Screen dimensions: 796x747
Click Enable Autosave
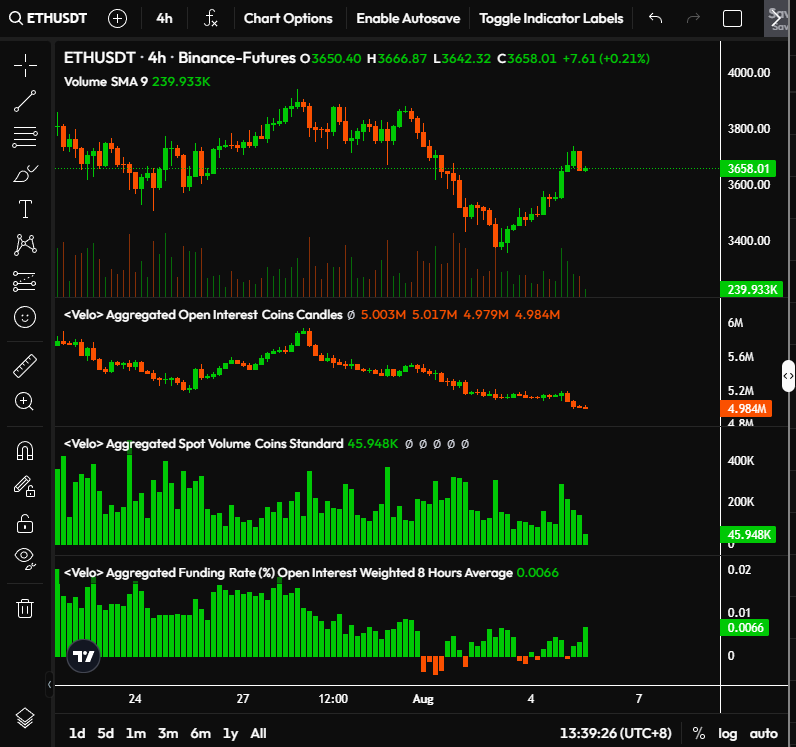point(408,19)
